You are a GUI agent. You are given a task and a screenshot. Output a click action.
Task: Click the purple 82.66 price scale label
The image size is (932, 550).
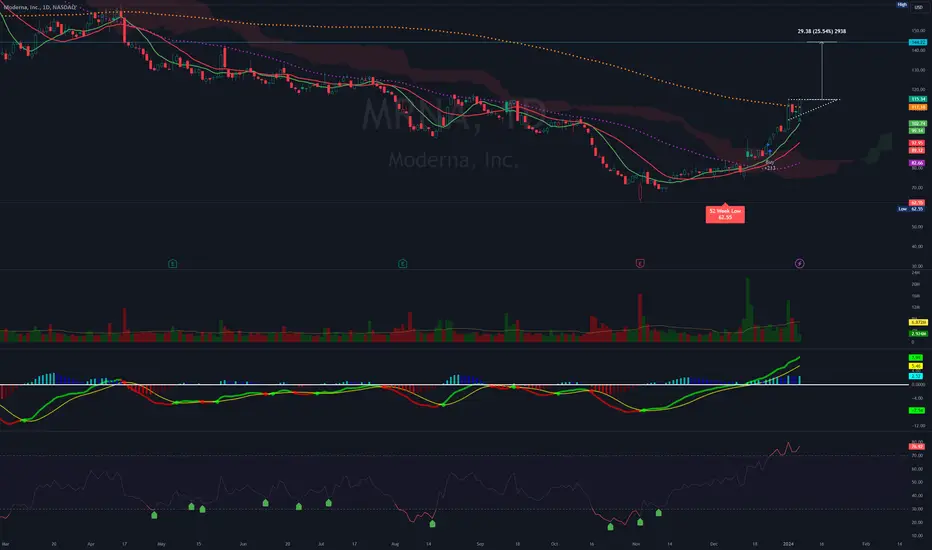pyautogui.click(x=917, y=162)
